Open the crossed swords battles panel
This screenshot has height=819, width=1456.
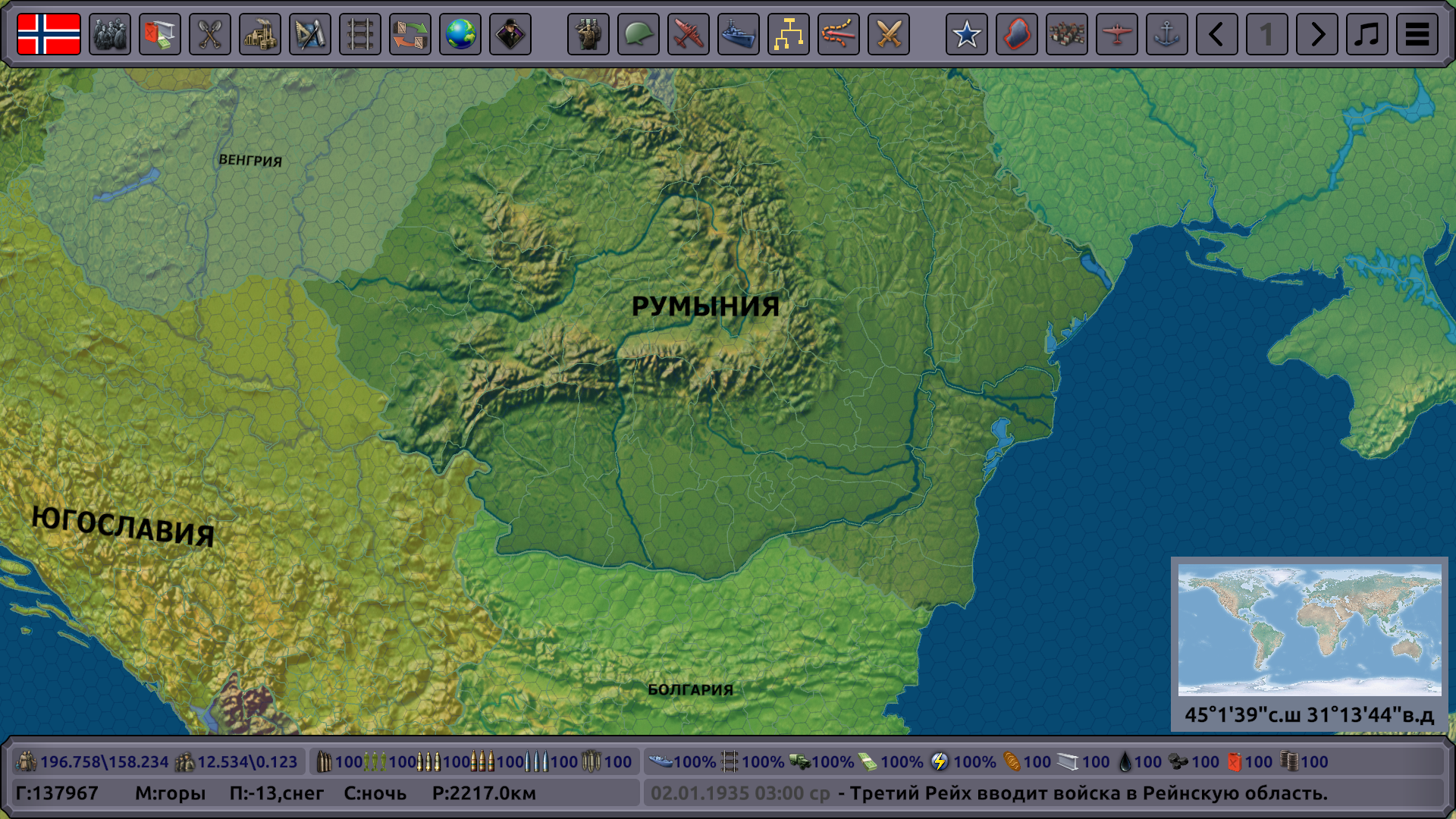888,34
